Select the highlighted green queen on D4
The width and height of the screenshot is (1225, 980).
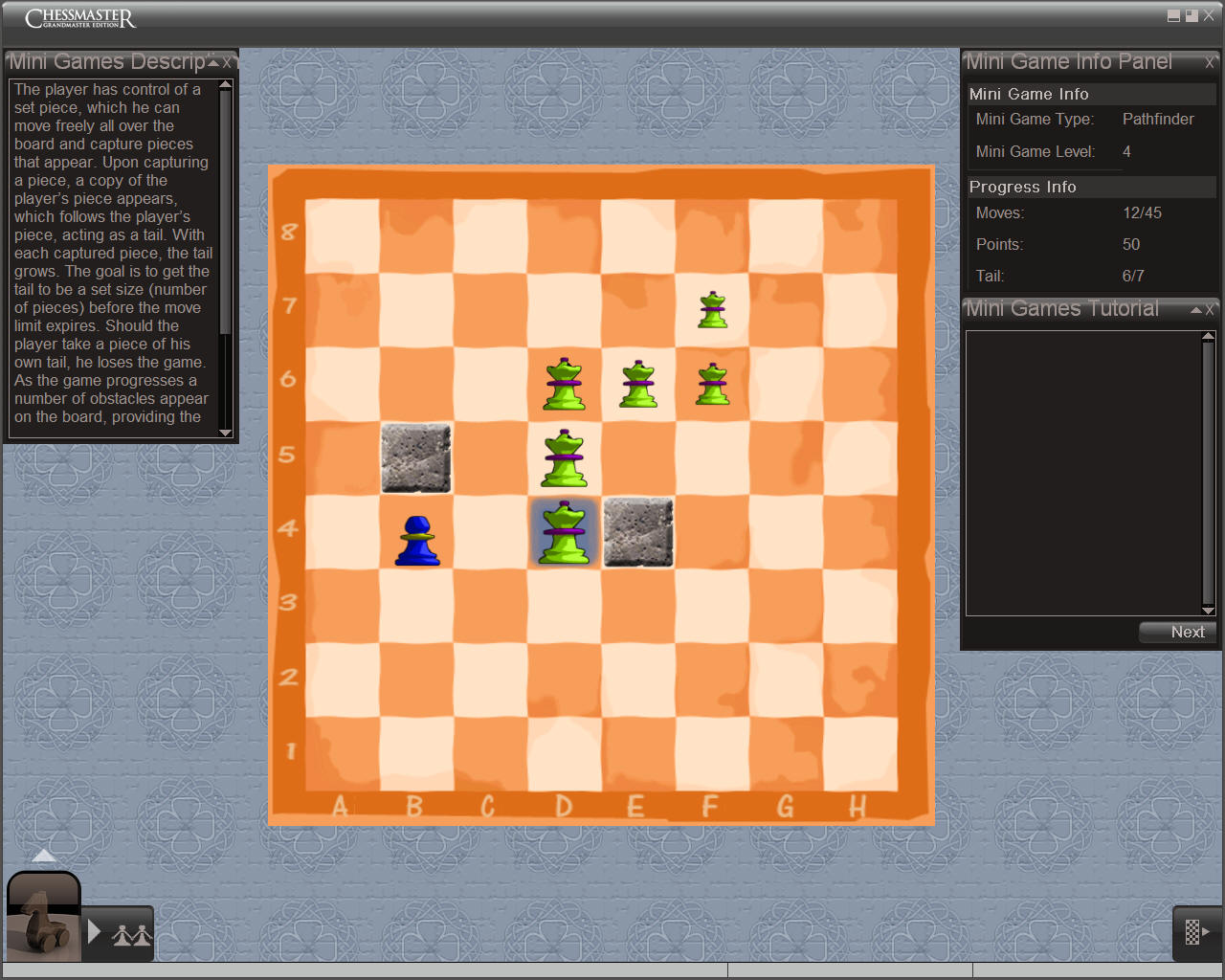[565, 533]
